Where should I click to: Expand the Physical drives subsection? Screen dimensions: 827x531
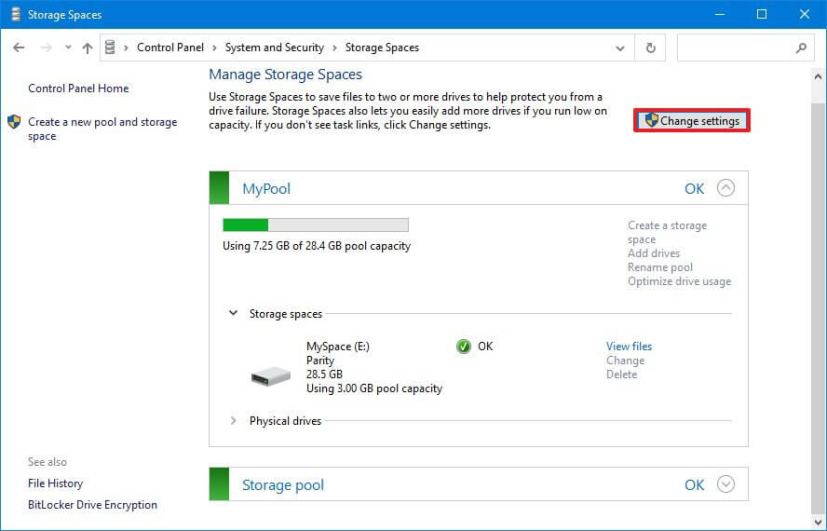tap(233, 421)
